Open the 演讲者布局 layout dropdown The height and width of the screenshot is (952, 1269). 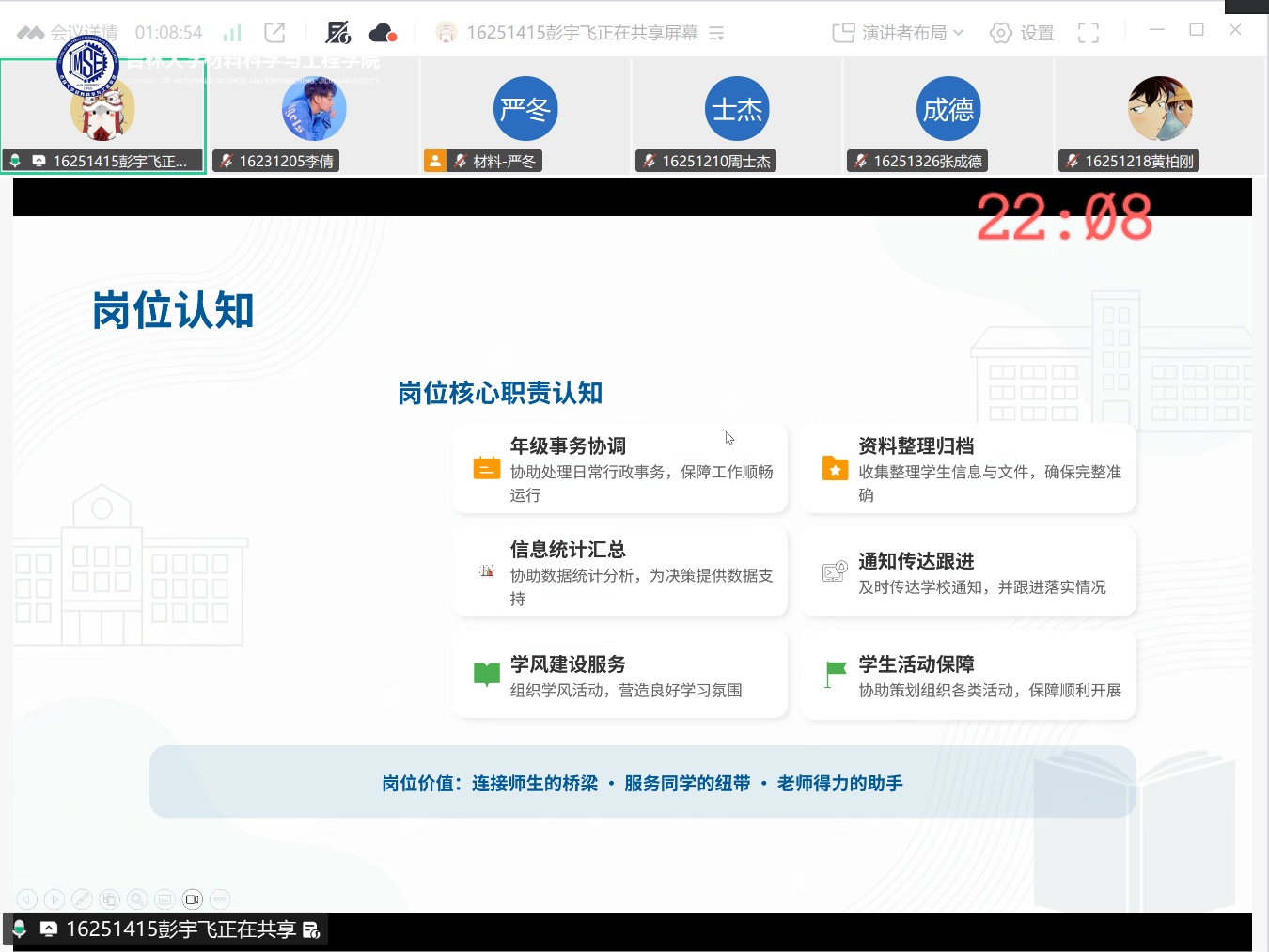coord(898,33)
